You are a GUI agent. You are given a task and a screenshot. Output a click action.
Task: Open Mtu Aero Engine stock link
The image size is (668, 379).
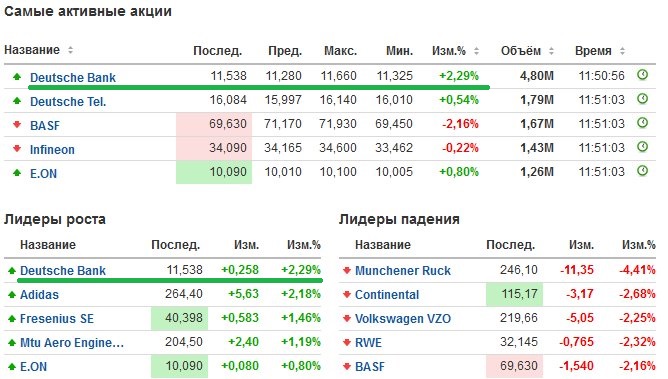point(72,342)
